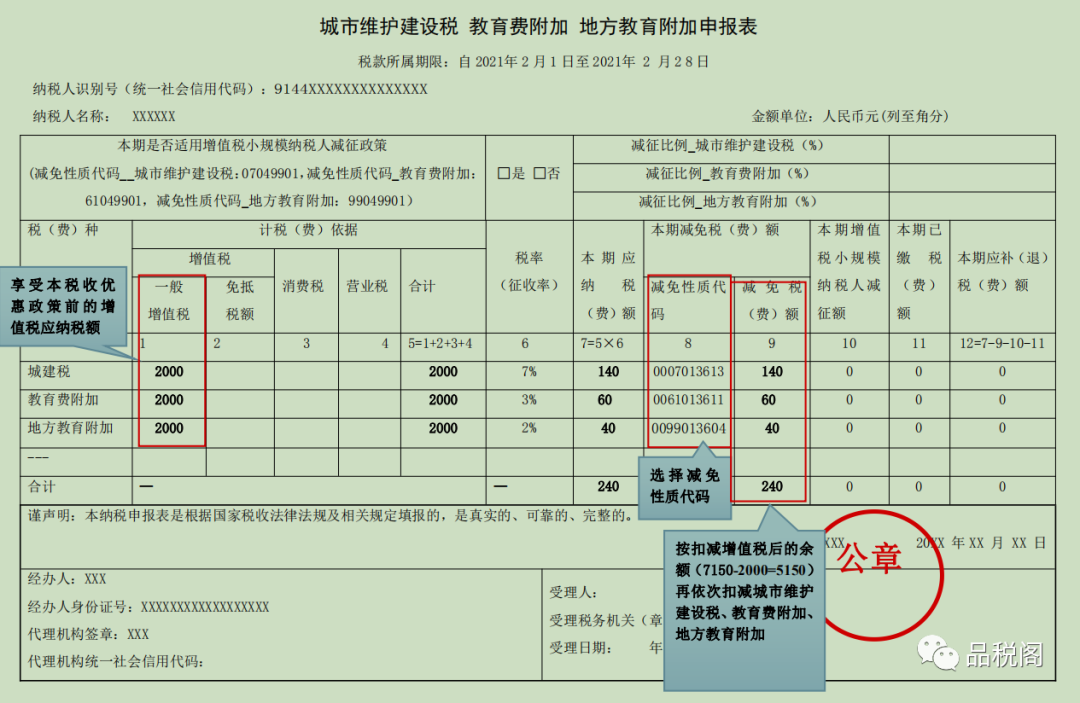Click the 谨声明 declaration sentence
This screenshot has width=1080, height=703.
[x=331, y=516]
